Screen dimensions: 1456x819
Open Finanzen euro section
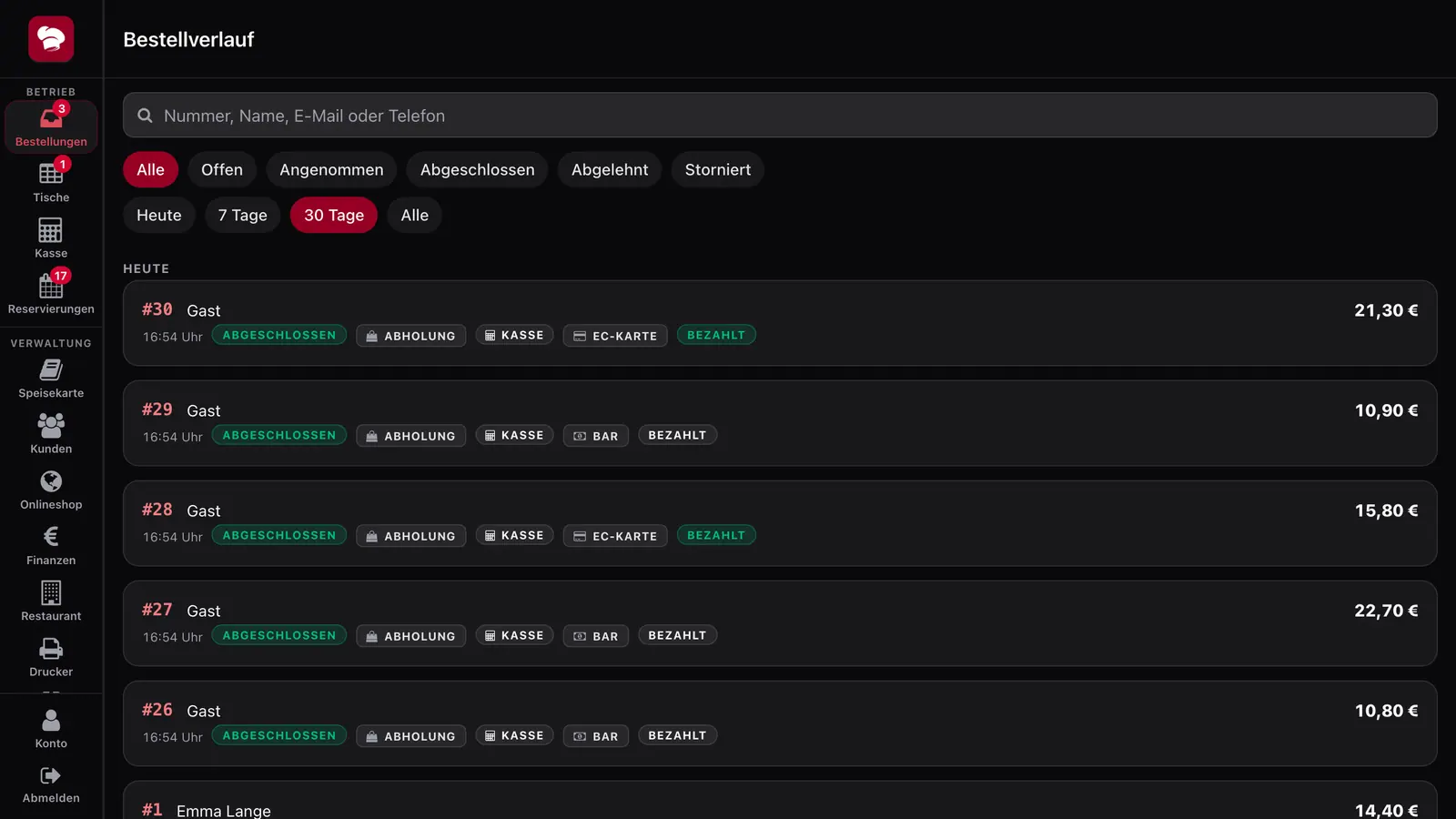point(51,545)
